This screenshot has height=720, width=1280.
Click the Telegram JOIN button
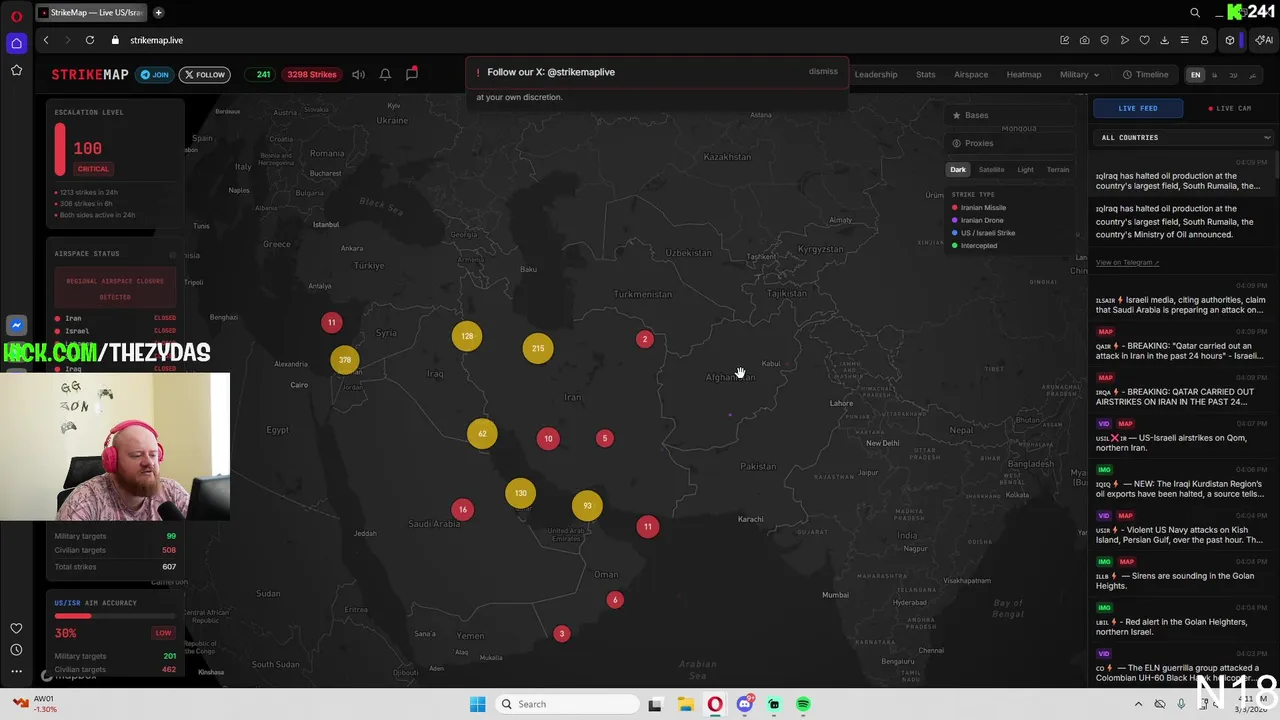click(x=155, y=74)
